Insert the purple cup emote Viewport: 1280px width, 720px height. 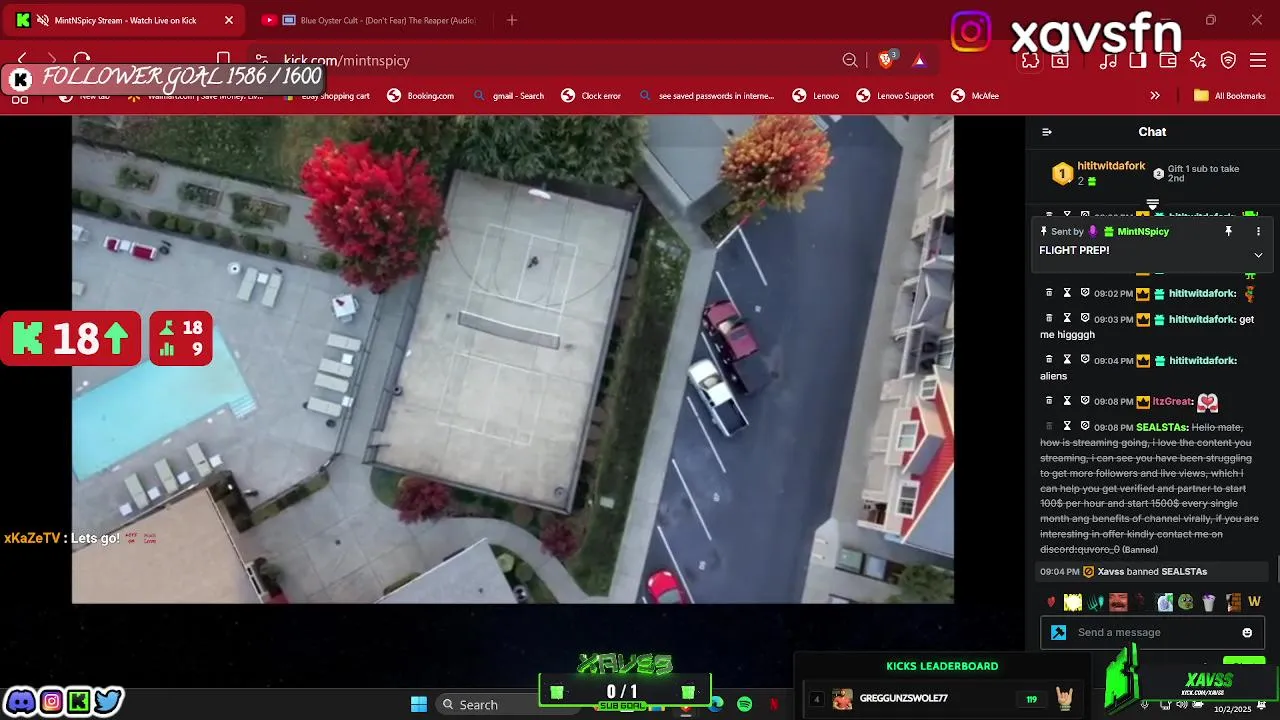pos(1209,602)
